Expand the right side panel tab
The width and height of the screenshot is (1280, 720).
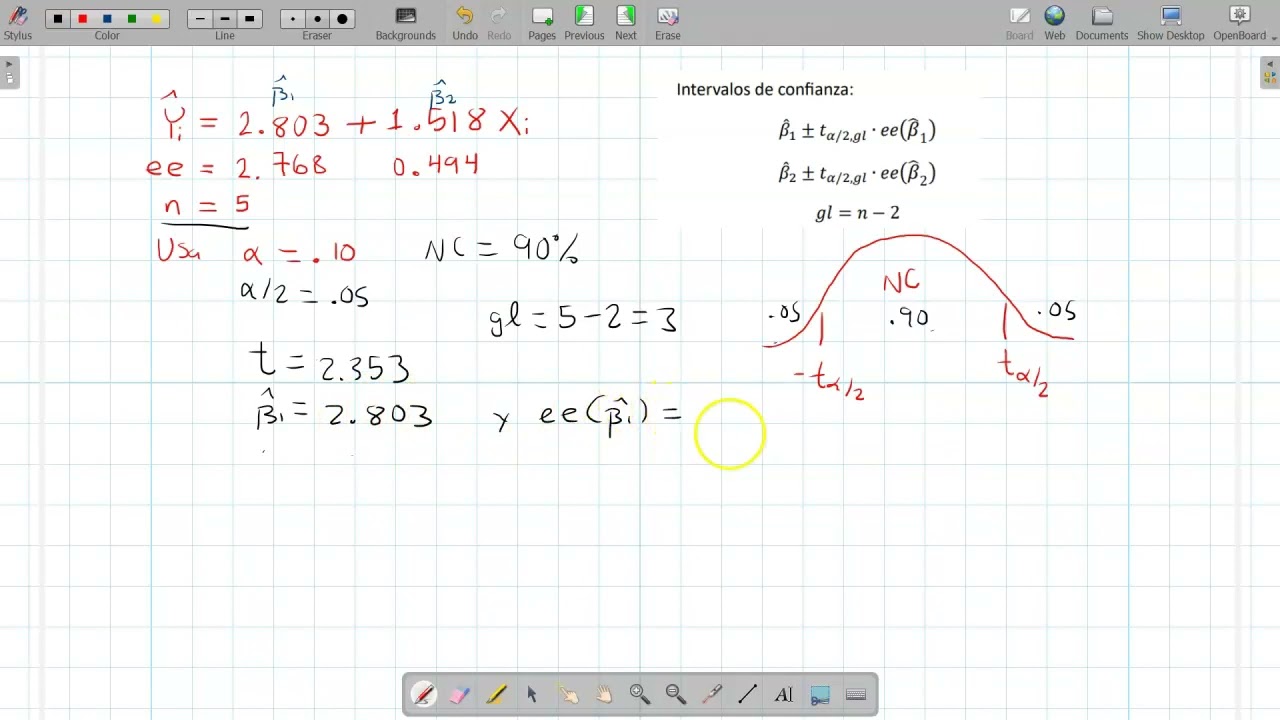click(x=1270, y=73)
